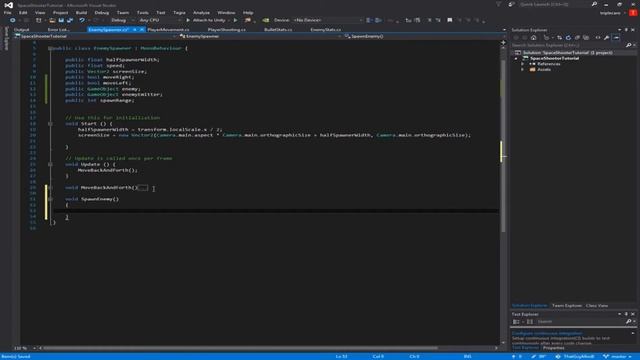Collapse the SpaceShooterTutorial project node
Image resolution: width=640 pixels, height=360 pixels.
point(516,58)
